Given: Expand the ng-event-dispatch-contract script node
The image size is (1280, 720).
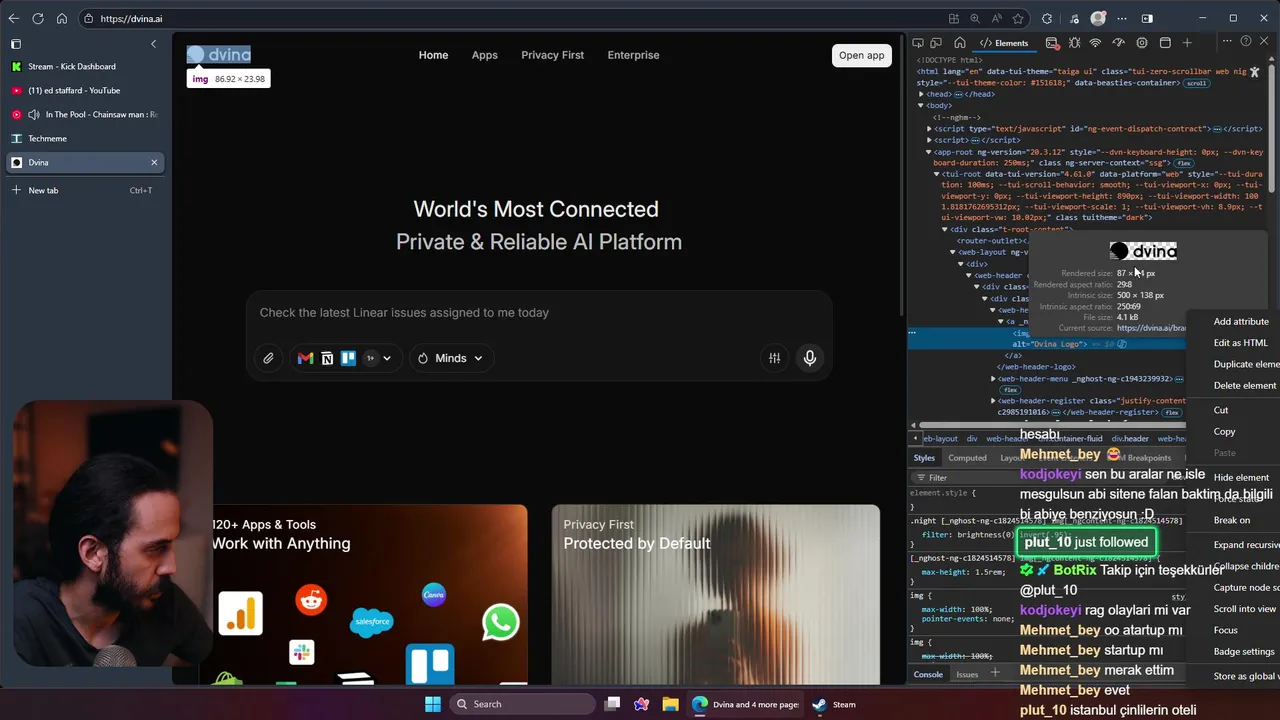Looking at the screenshot, I should pos(929,129).
